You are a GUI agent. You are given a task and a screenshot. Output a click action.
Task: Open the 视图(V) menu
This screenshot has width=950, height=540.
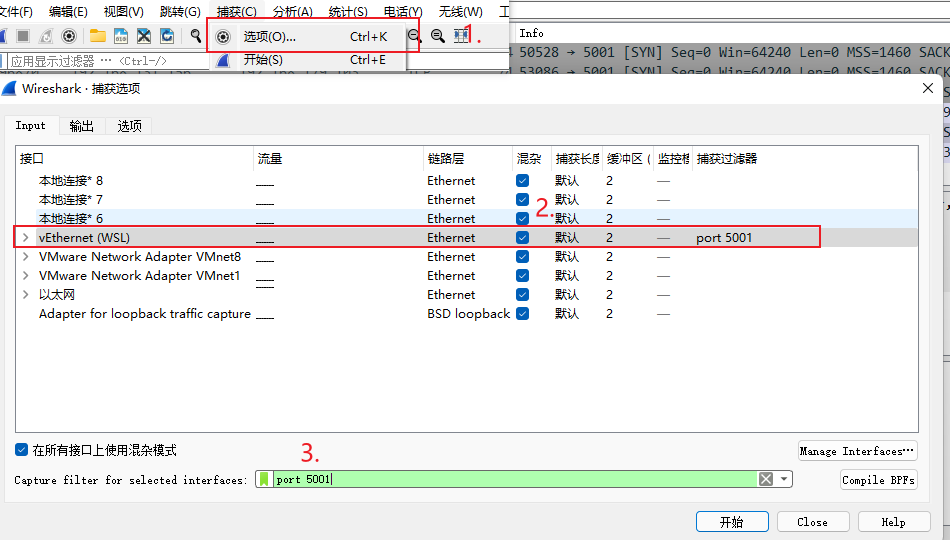click(124, 12)
